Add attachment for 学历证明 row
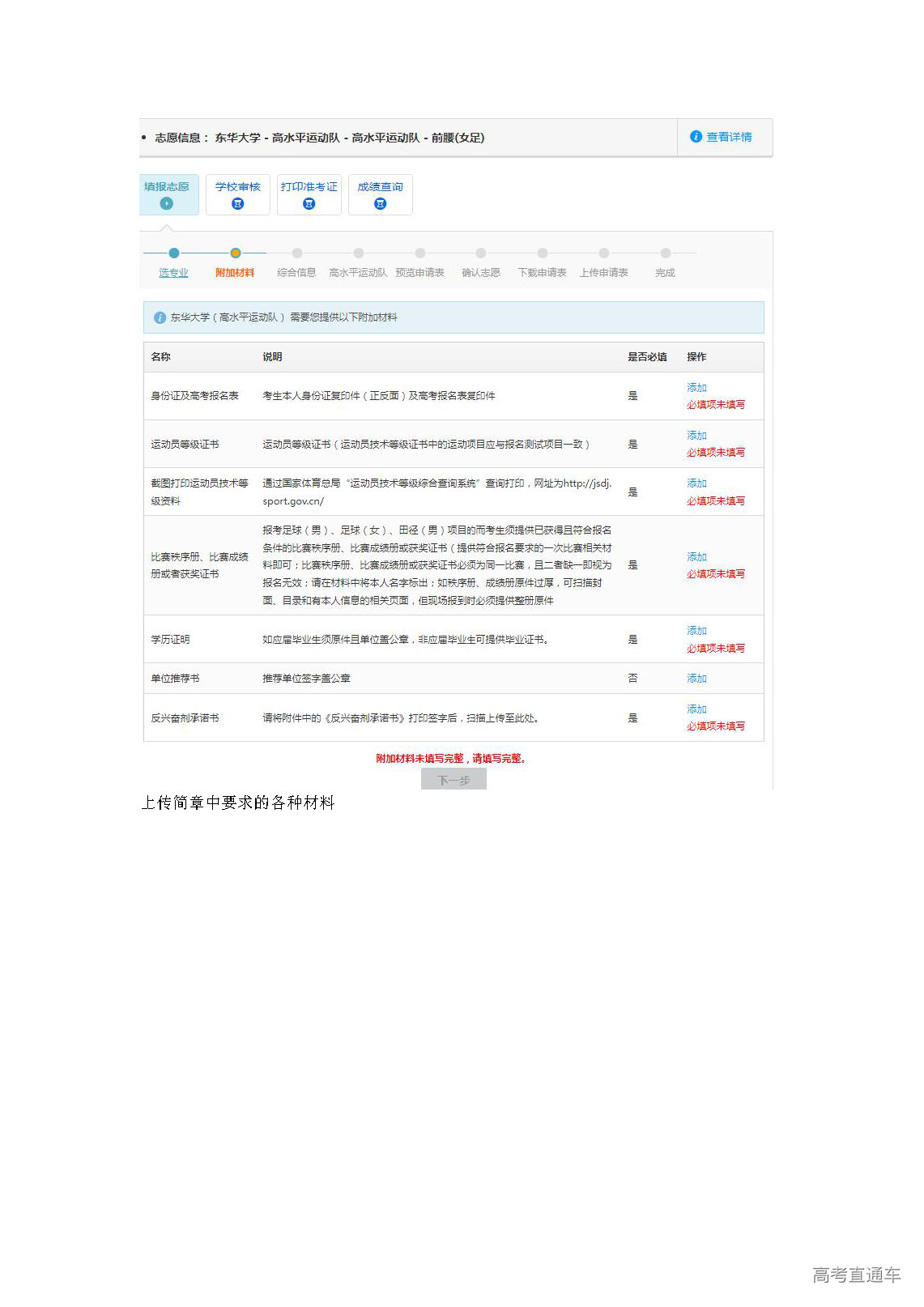The width and height of the screenshot is (924, 1307). 696,631
